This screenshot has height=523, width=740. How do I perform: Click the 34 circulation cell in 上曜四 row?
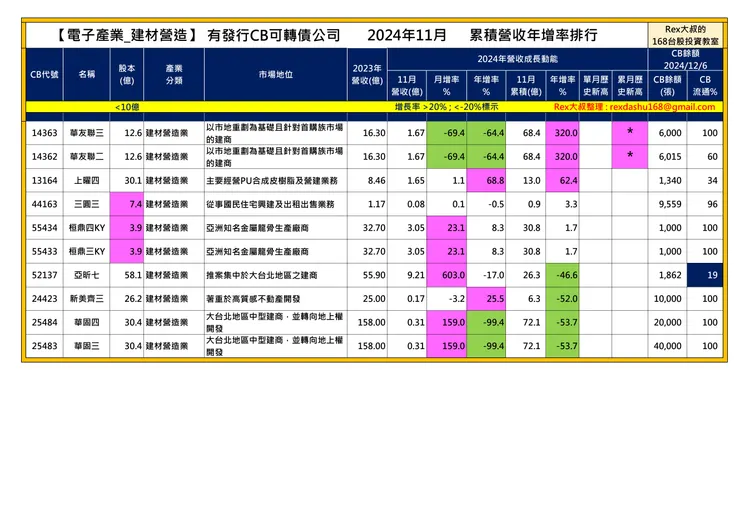click(x=705, y=180)
